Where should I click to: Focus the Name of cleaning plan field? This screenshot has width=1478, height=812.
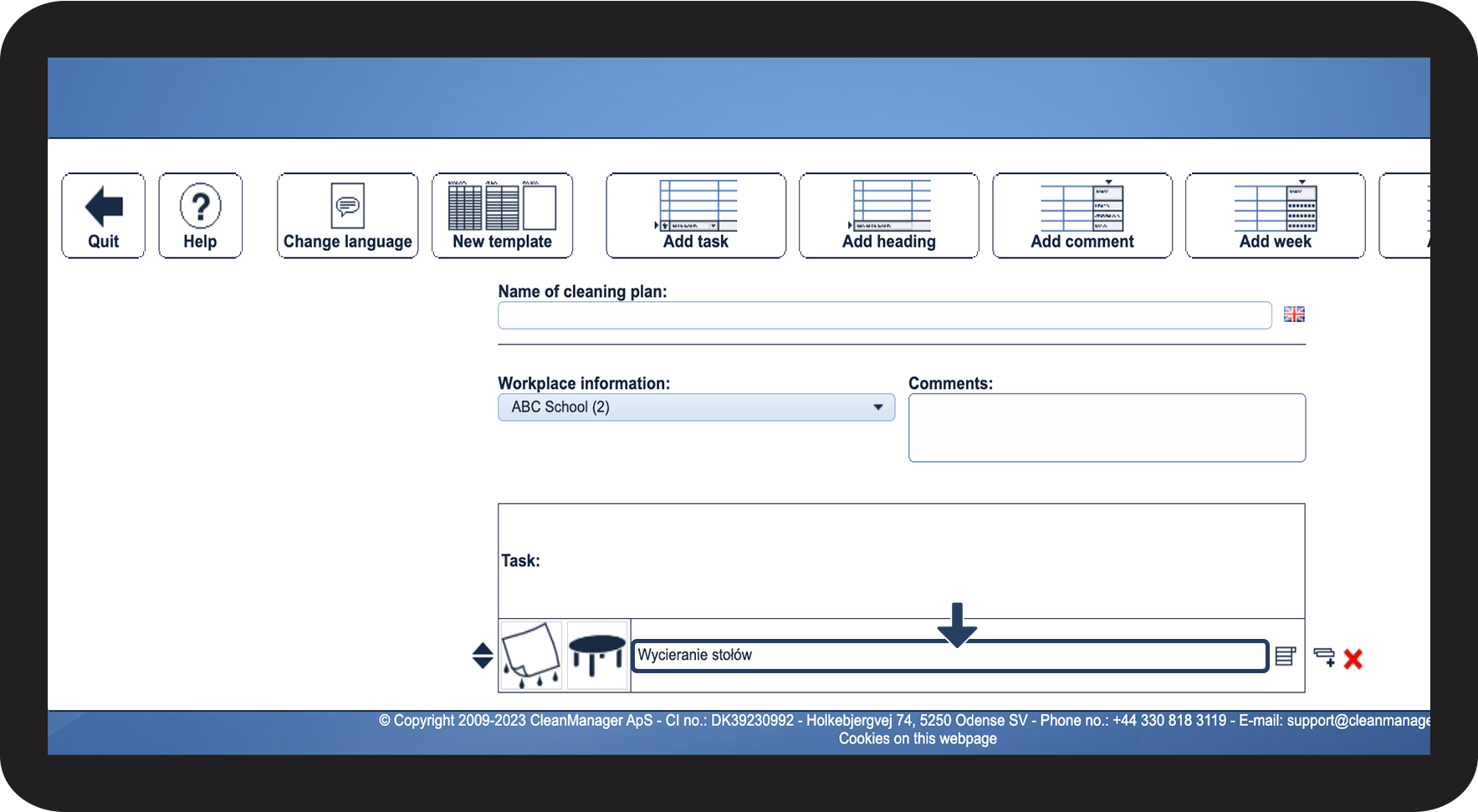(x=885, y=315)
